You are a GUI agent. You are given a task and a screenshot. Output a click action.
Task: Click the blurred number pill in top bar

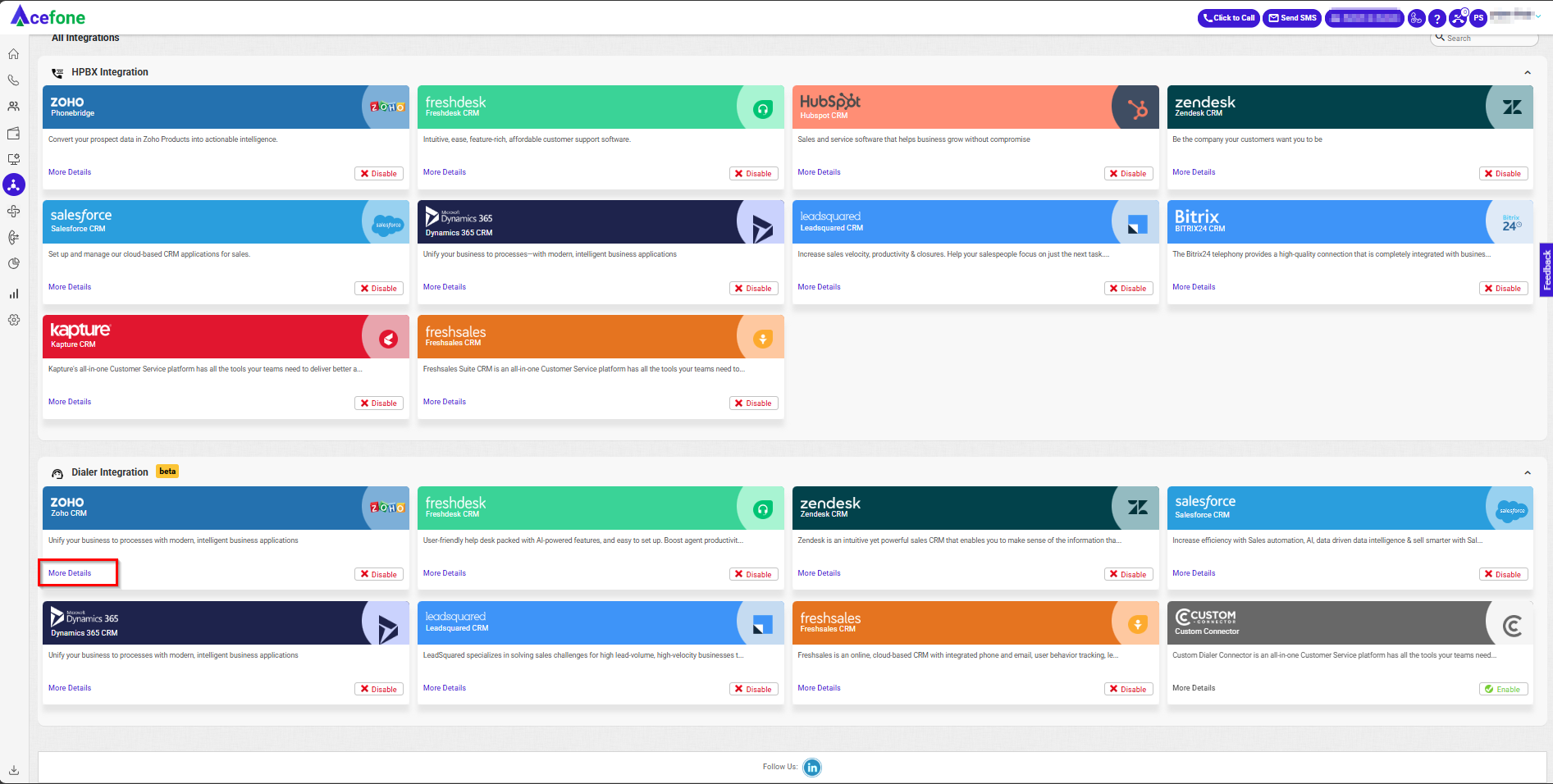click(1364, 18)
